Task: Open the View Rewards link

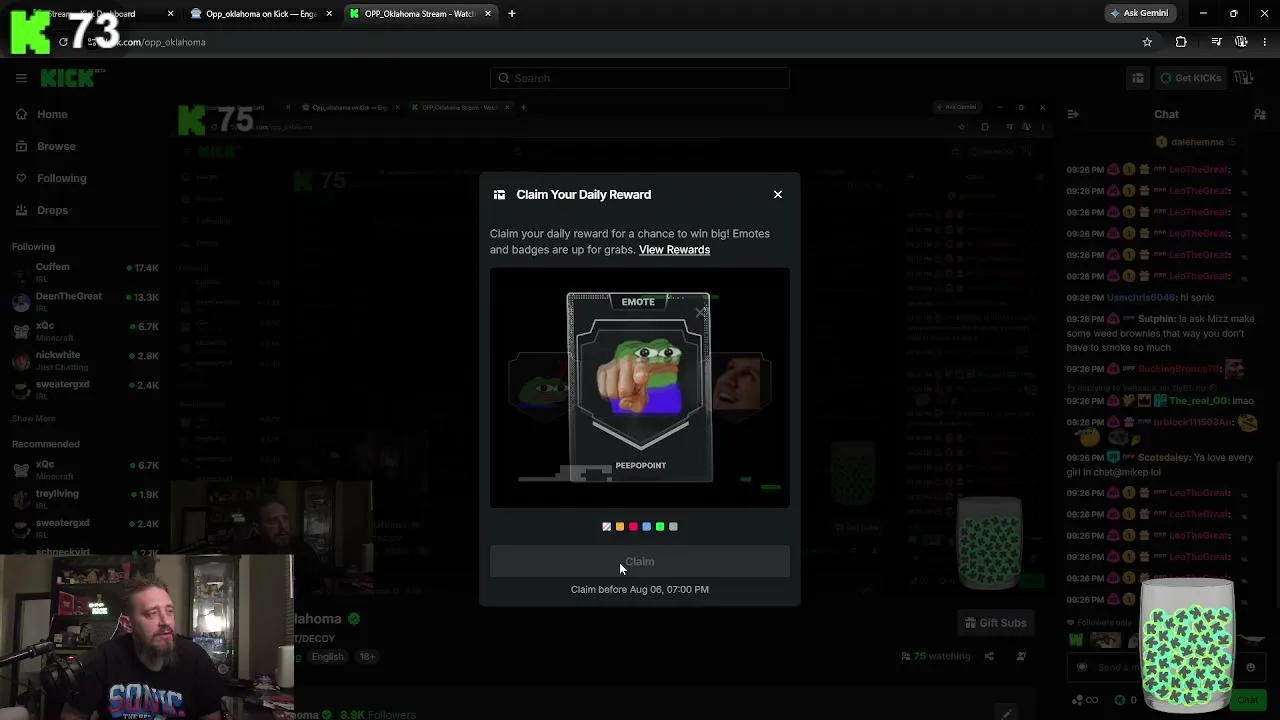Action: click(674, 250)
